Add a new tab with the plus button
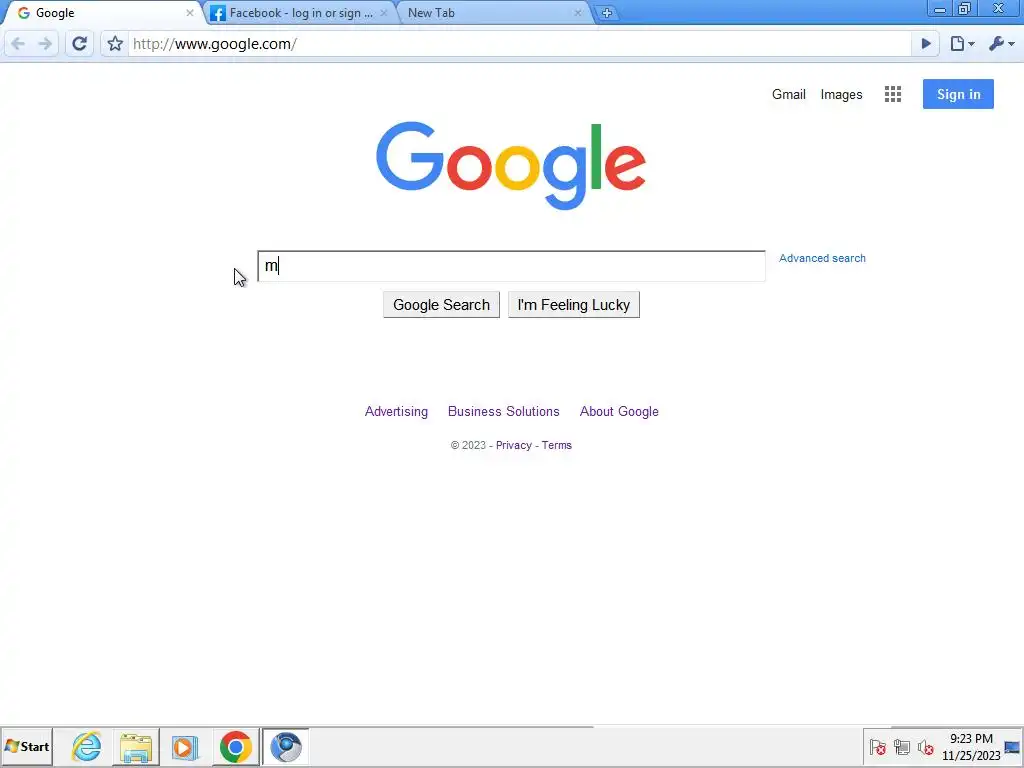 click(607, 13)
